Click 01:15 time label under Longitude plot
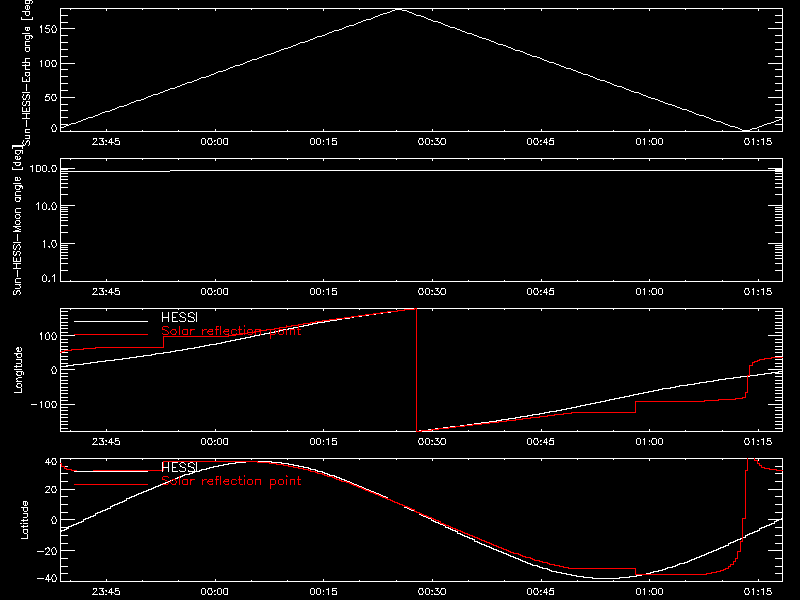The width and height of the screenshot is (800, 600). pos(758,442)
